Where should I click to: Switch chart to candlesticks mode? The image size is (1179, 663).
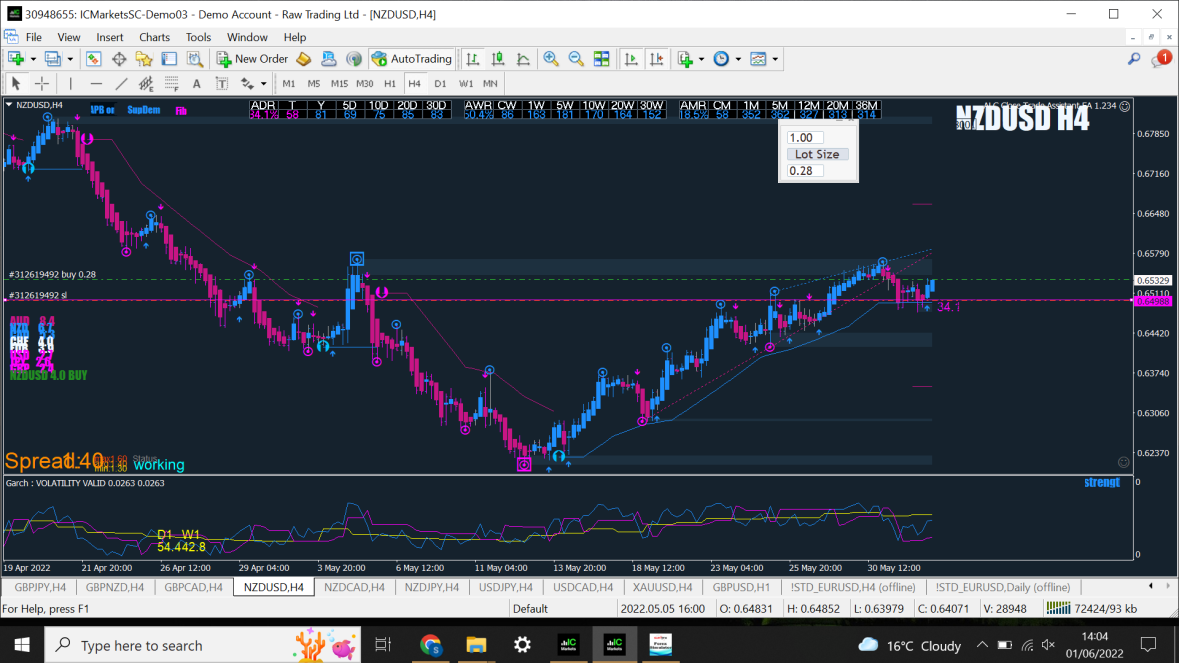coord(498,59)
